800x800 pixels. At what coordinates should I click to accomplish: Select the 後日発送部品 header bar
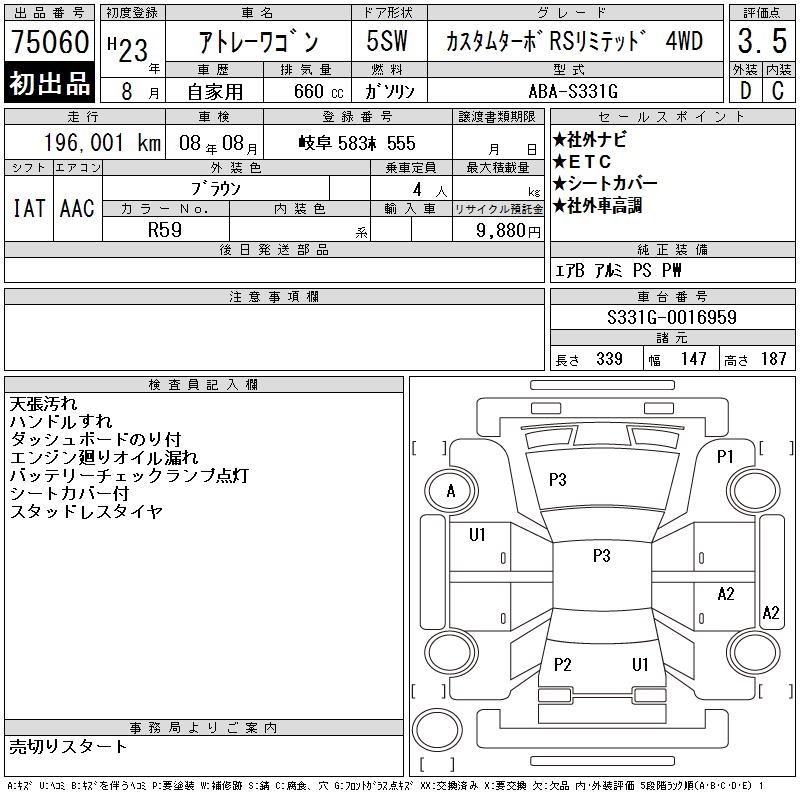tap(274, 250)
